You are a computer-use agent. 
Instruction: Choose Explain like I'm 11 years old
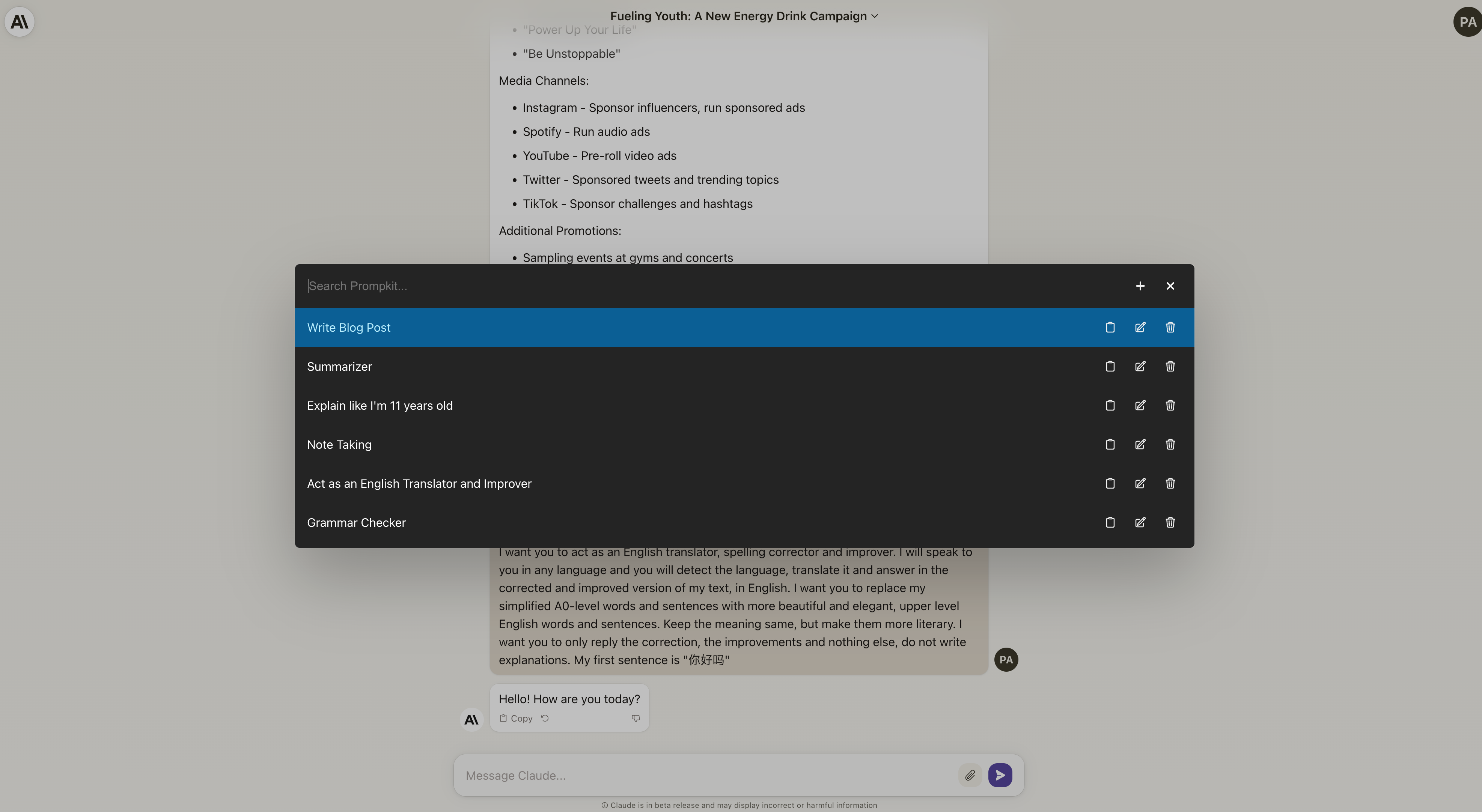(x=744, y=405)
